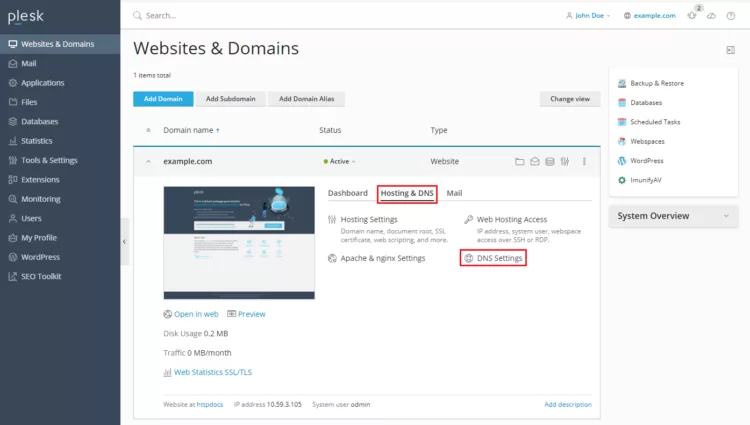Click the website preview thumbnail
Screen dimensions: 750x425
(239, 242)
